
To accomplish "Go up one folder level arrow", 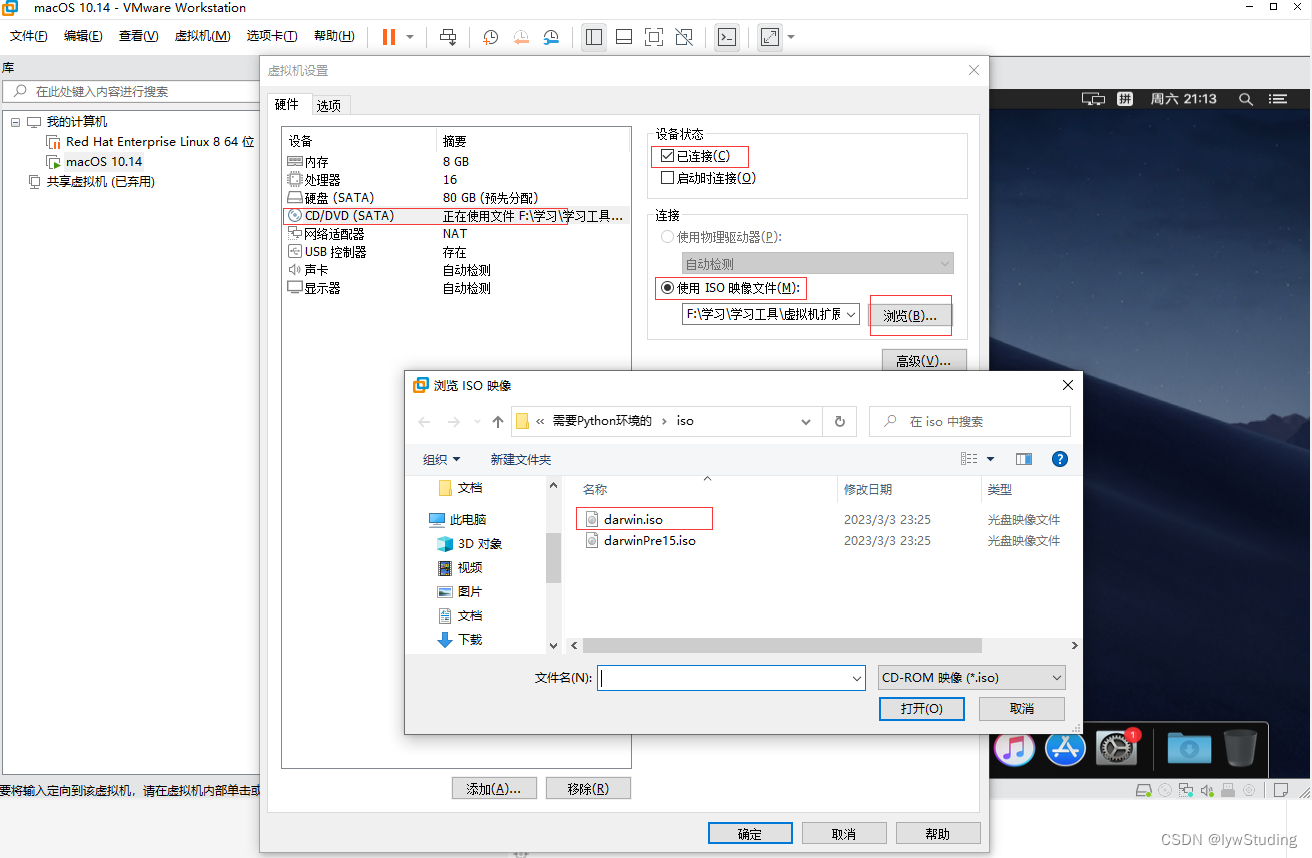I will tap(497, 422).
